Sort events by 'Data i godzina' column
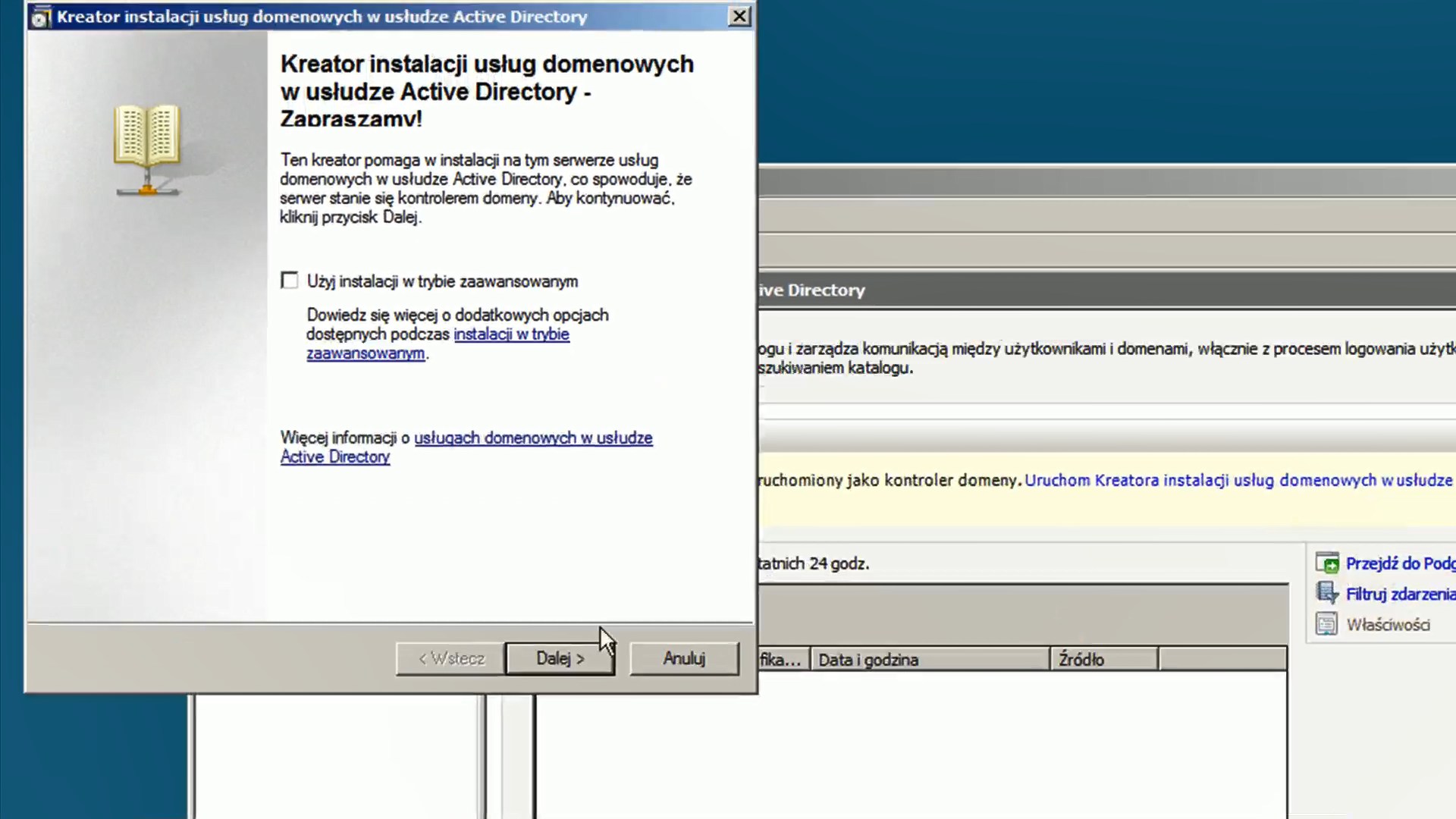The height and width of the screenshot is (819, 1456). [930, 660]
